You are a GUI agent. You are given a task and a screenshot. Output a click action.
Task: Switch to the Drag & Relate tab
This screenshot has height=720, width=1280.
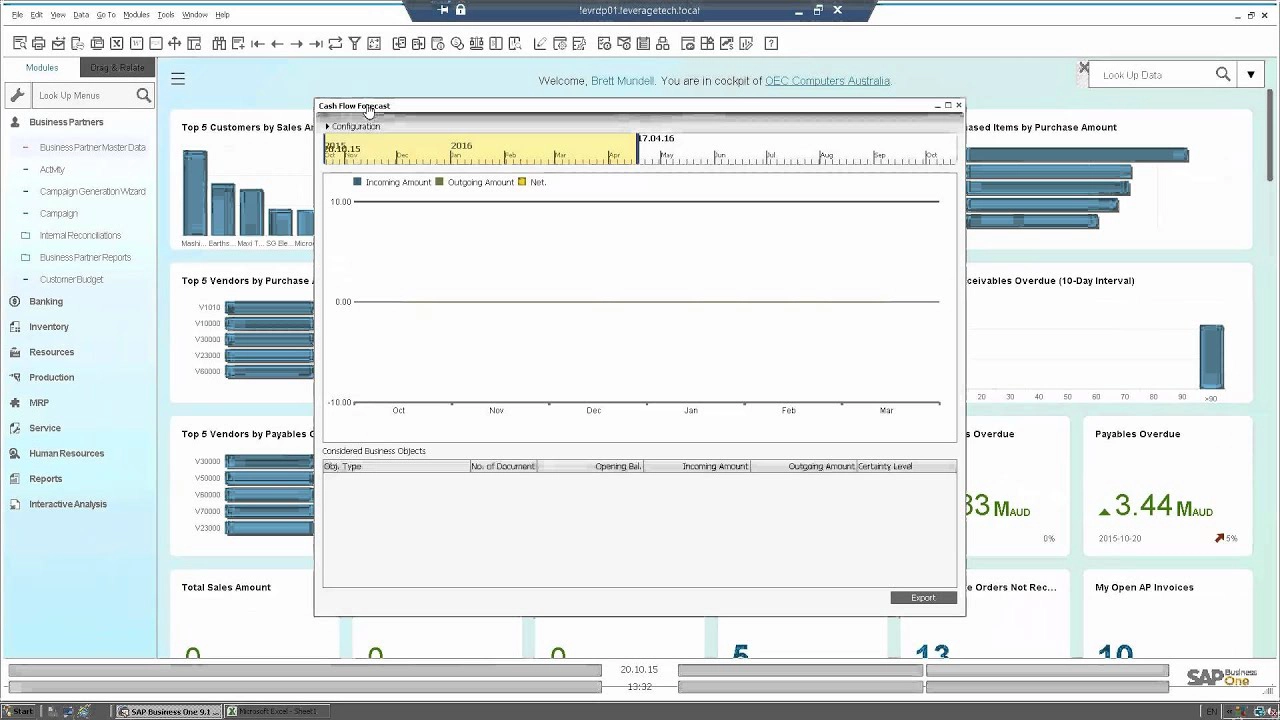[x=117, y=67]
